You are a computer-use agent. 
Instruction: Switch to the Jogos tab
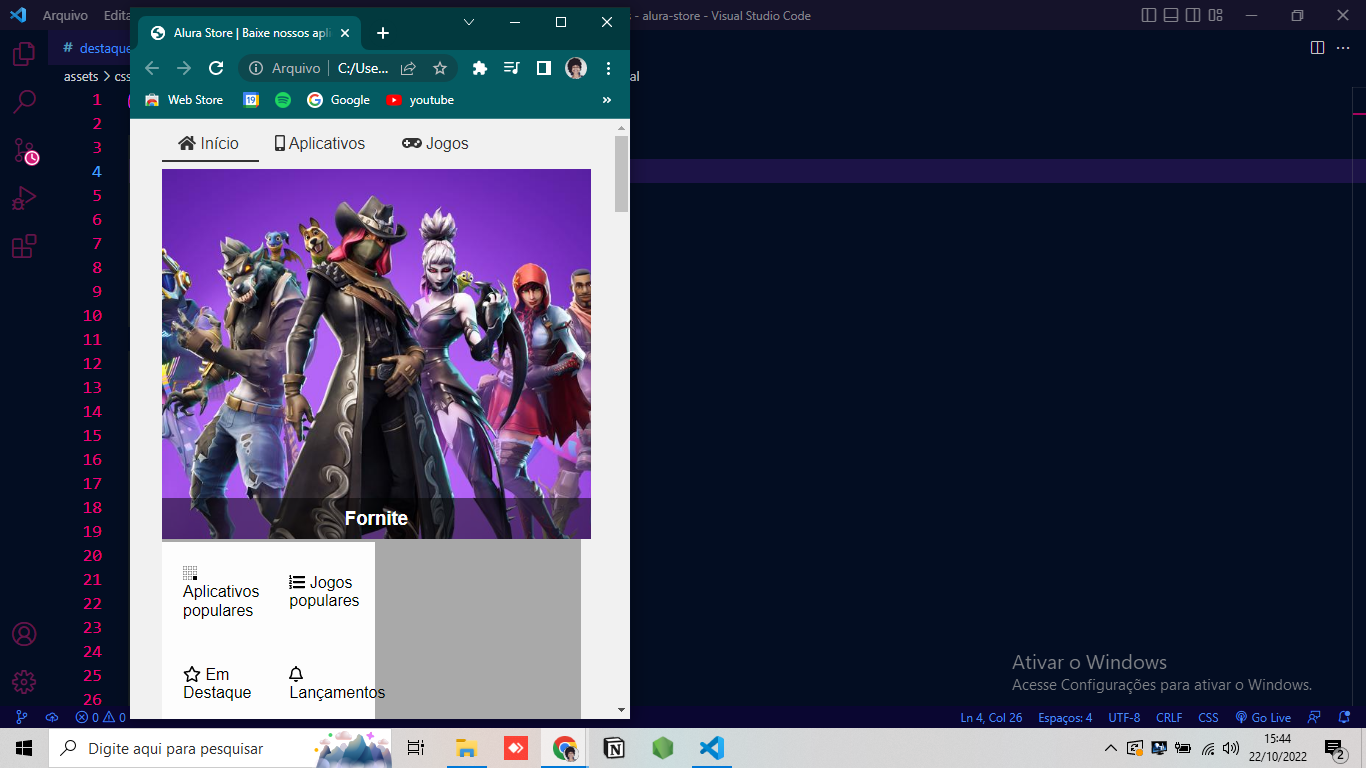point(435,143)
